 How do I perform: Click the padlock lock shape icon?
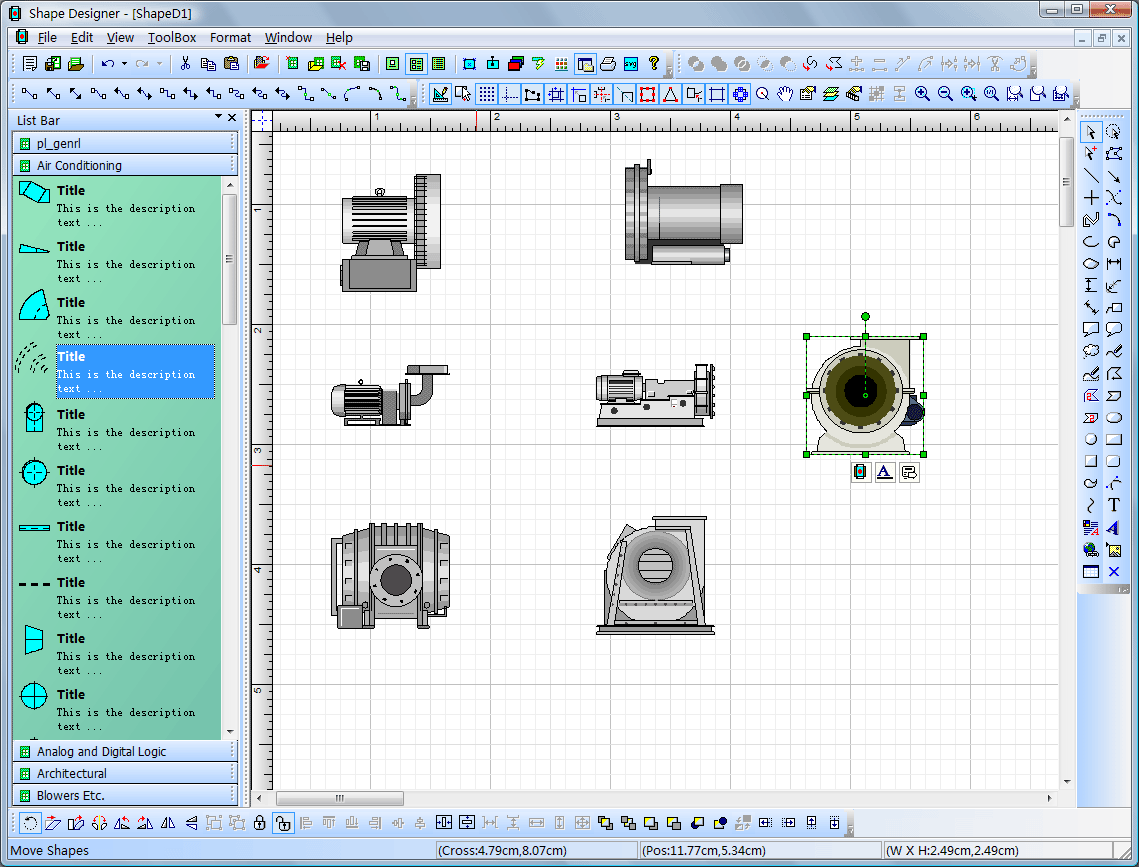coord(259,823)
